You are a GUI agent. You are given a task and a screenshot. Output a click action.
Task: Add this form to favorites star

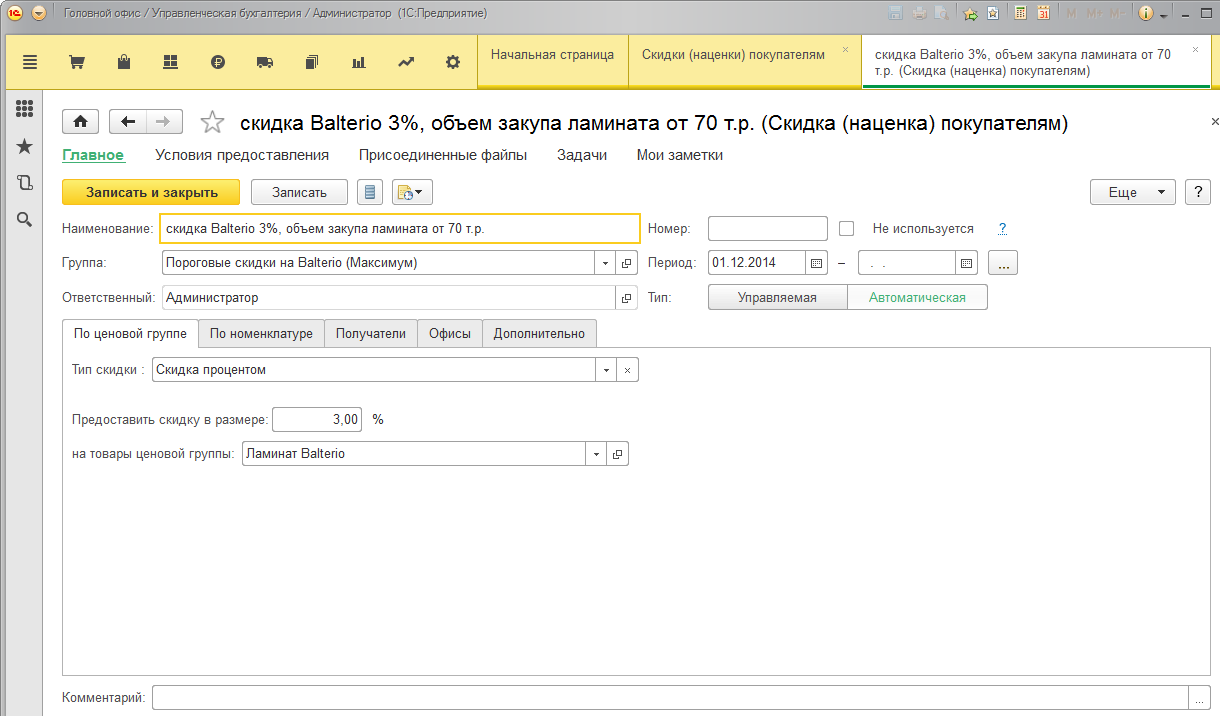click(212, 122)
